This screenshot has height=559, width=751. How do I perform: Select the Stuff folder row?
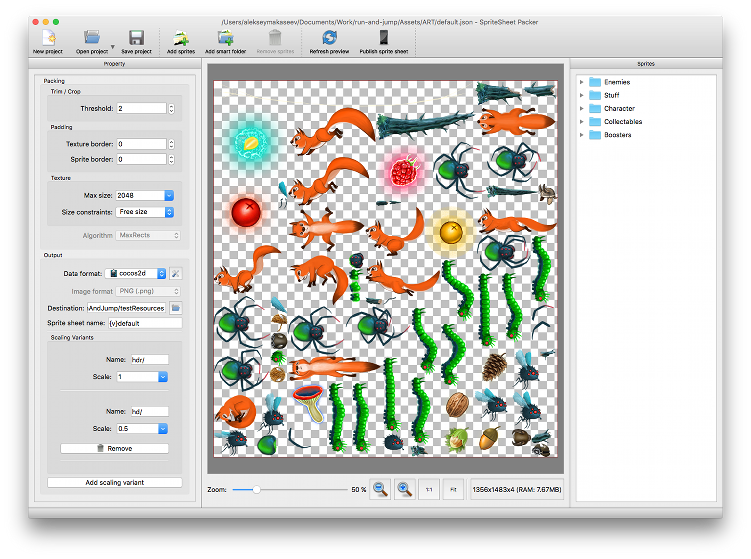(x=646, y=95)
